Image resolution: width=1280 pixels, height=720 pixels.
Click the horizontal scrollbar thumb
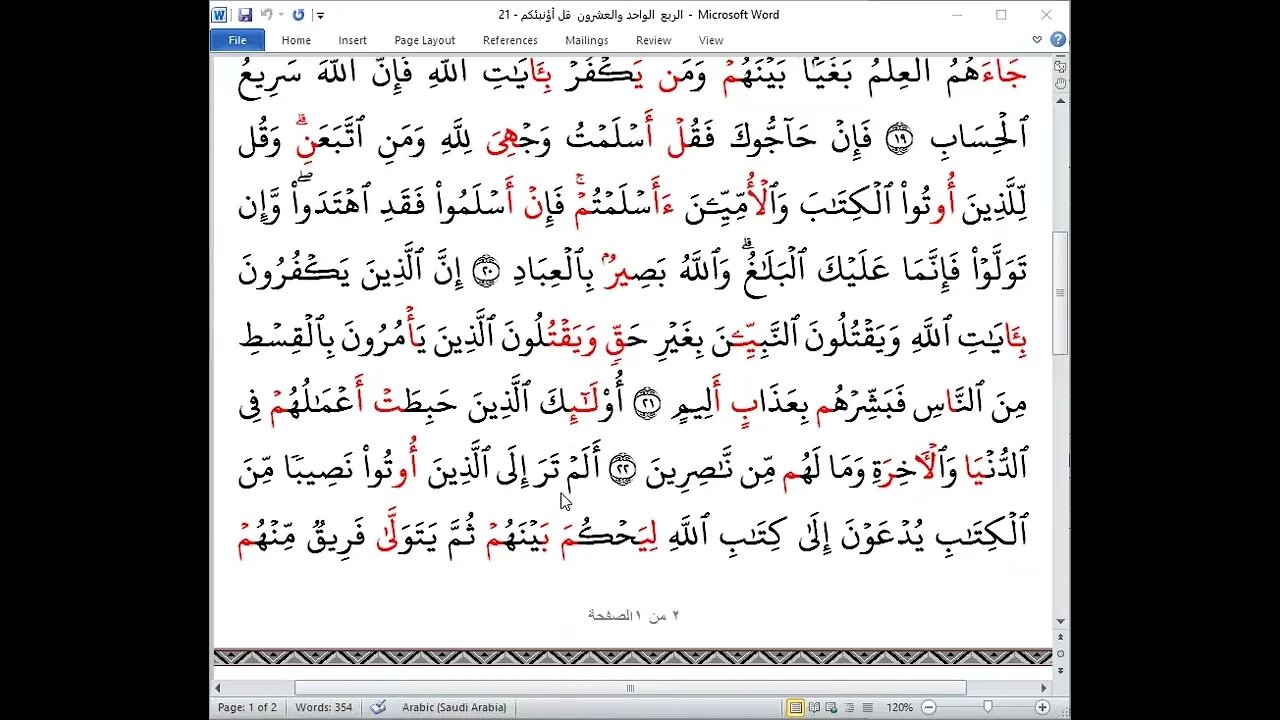pos(630,688)
